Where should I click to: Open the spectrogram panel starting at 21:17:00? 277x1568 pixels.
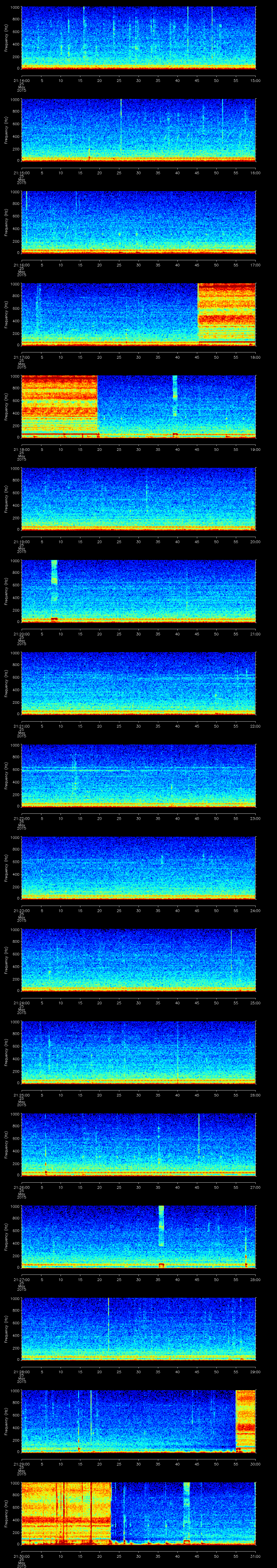tap(138, 315)
